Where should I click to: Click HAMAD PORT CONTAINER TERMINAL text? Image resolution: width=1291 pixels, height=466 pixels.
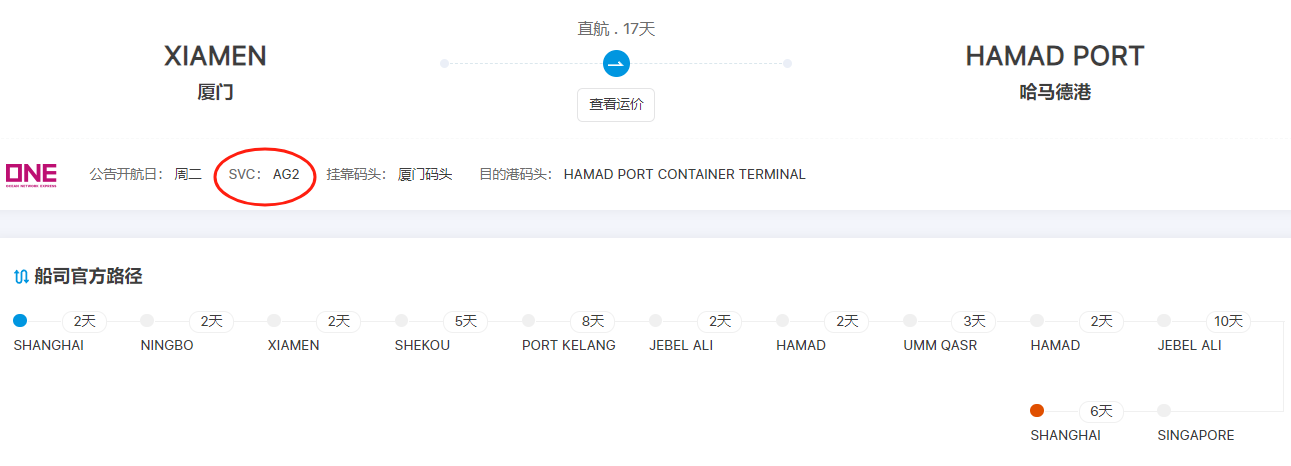tap(684, 174)
